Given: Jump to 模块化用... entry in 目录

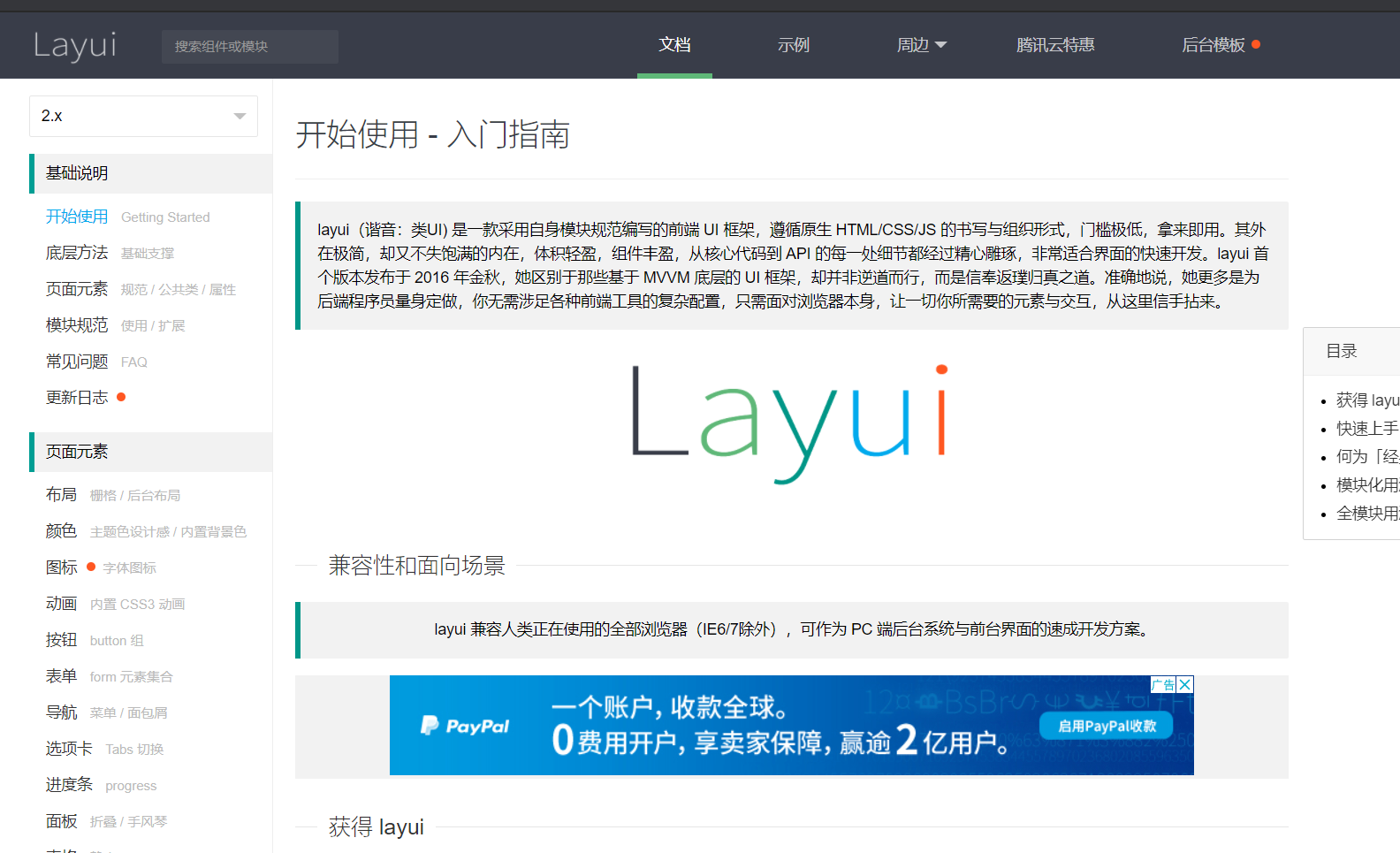Looking at the screenshot, I should point(1367,485).
